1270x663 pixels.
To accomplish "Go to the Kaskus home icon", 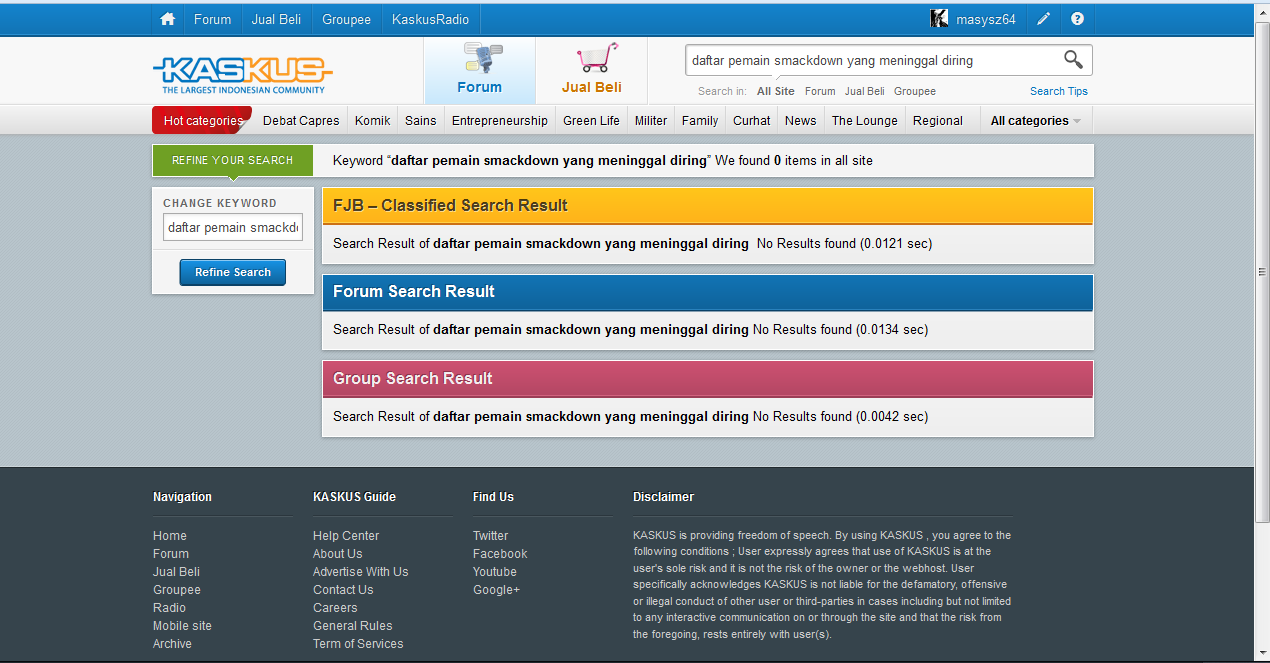I will [x=167, y=19].
